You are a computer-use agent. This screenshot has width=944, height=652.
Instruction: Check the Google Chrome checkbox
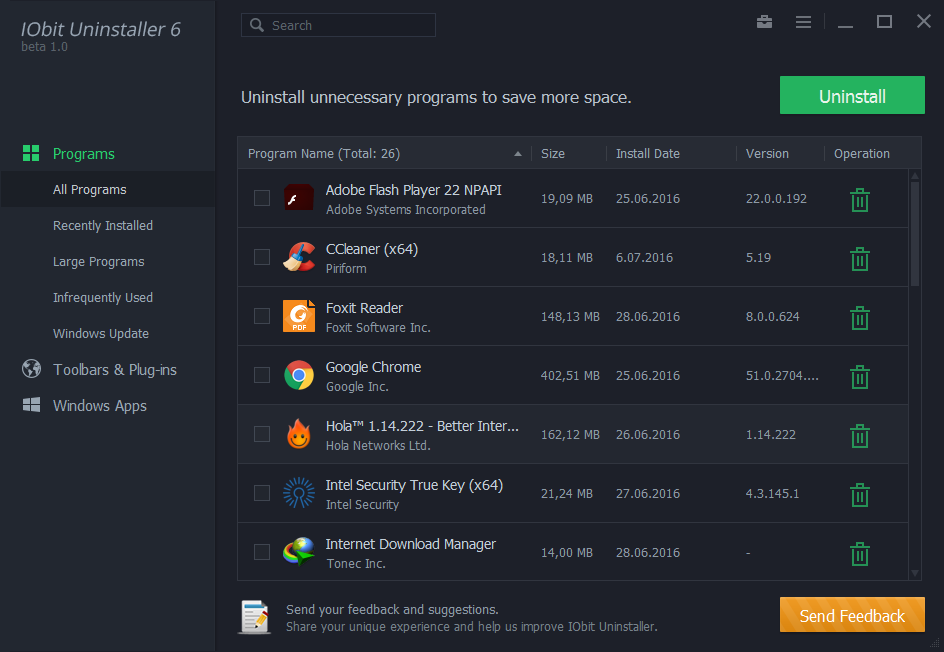tap(262, 375)
